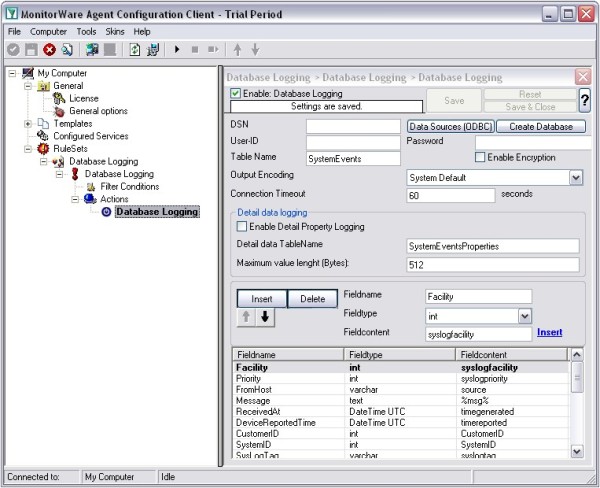
Task: Click the restart service toolbar icon
Action: (213, 49)
